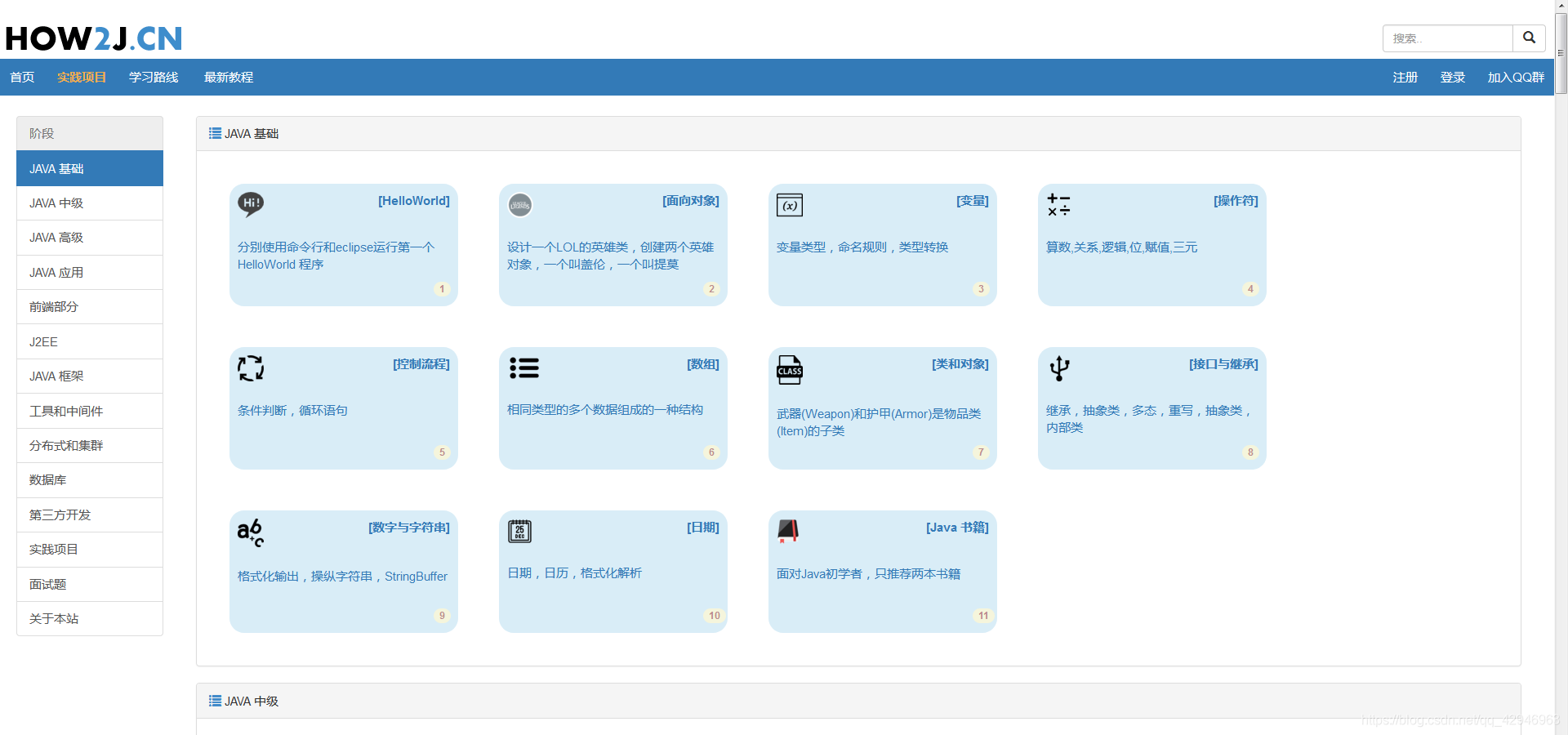Viewport: 1568px width, 735px height.
Task: Select 分布式和集群 in the sidebar
Action: (90, 446)
